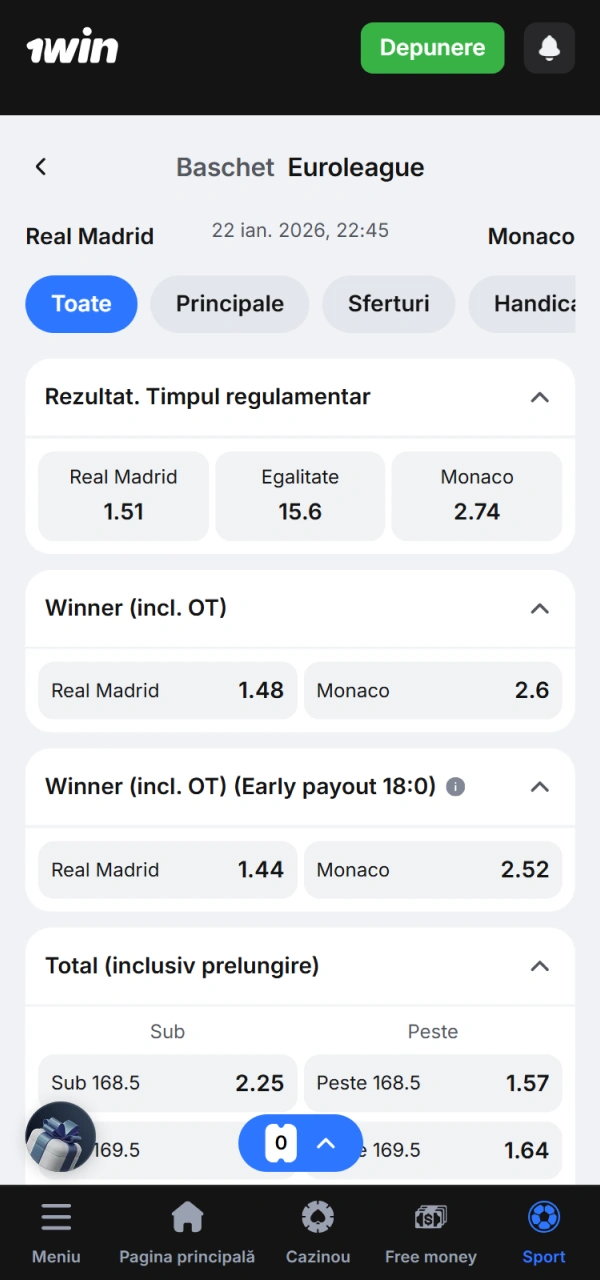Collapse the Rezultat. Timpul regulamentar section
The image size is (600, 1280).
coord(540,397)
